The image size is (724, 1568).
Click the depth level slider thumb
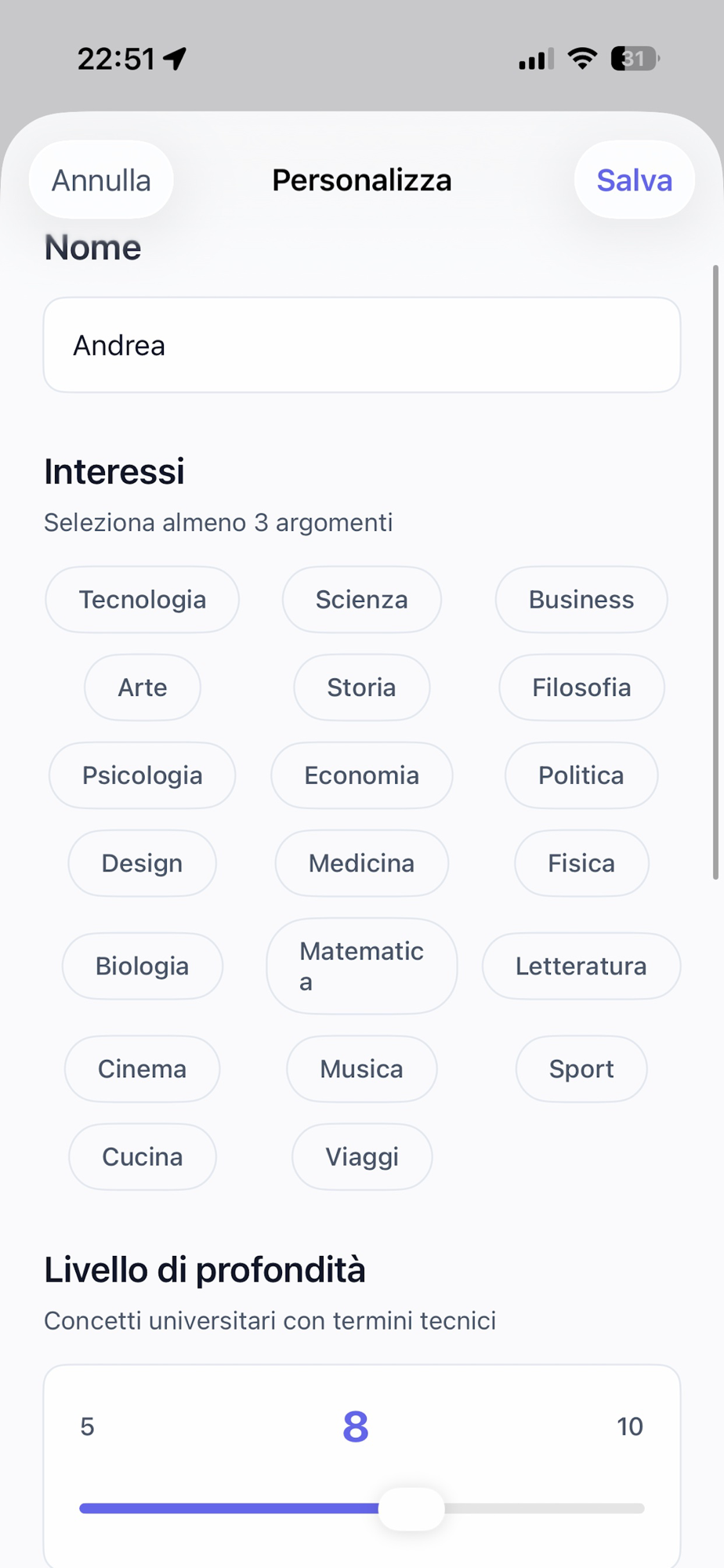tap(411, 1508)
